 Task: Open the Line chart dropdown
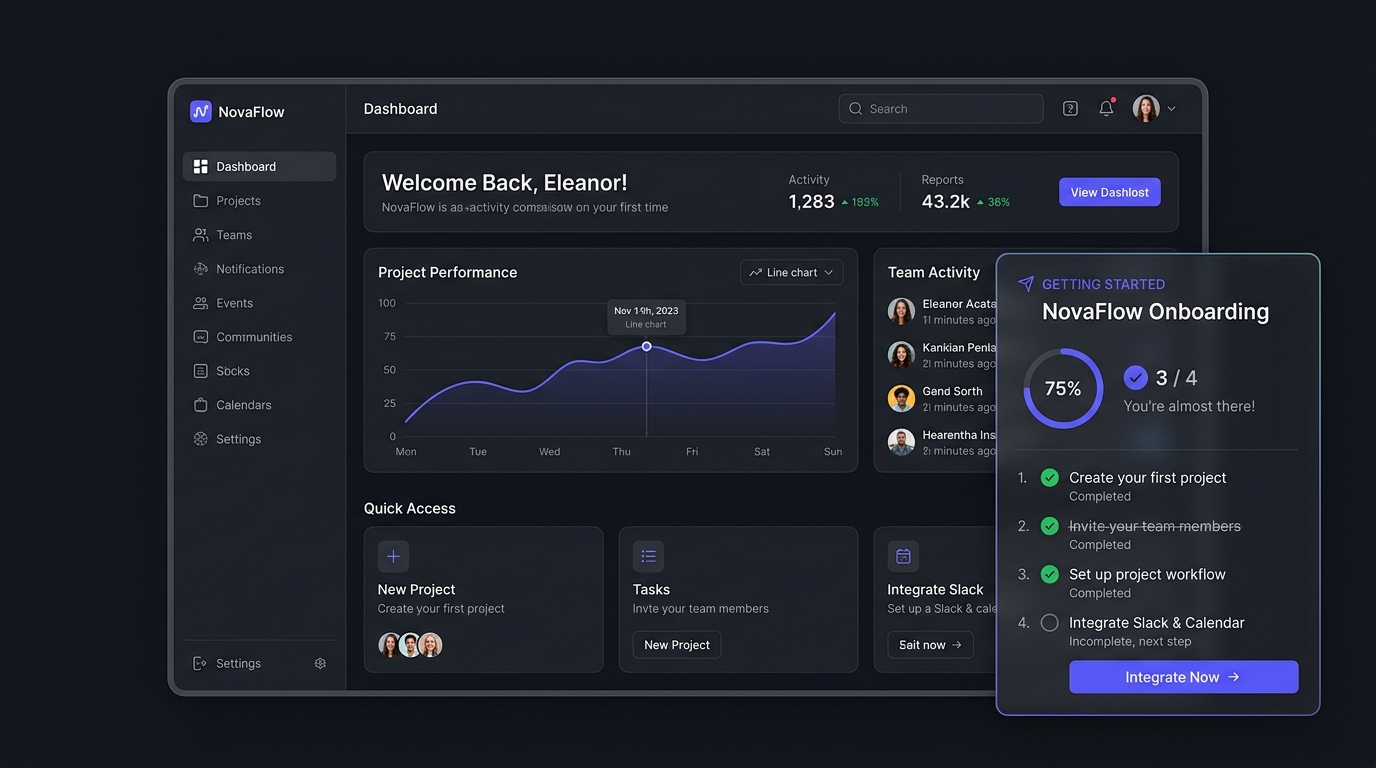click(x=791, y=272)
